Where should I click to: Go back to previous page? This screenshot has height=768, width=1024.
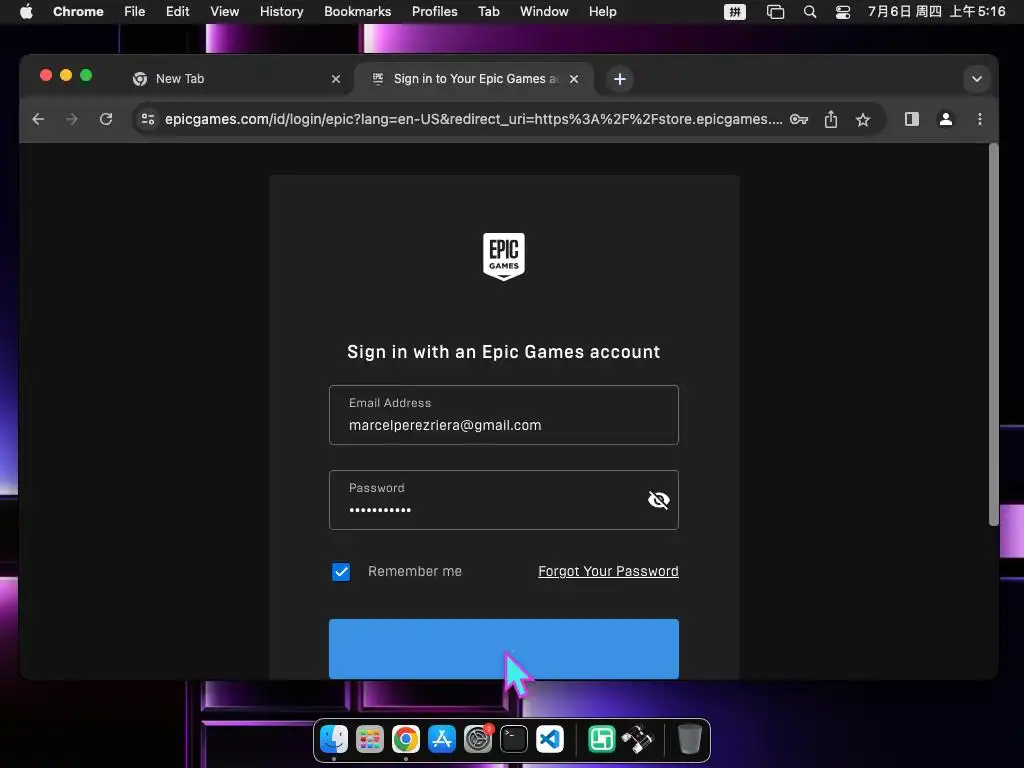39,119
